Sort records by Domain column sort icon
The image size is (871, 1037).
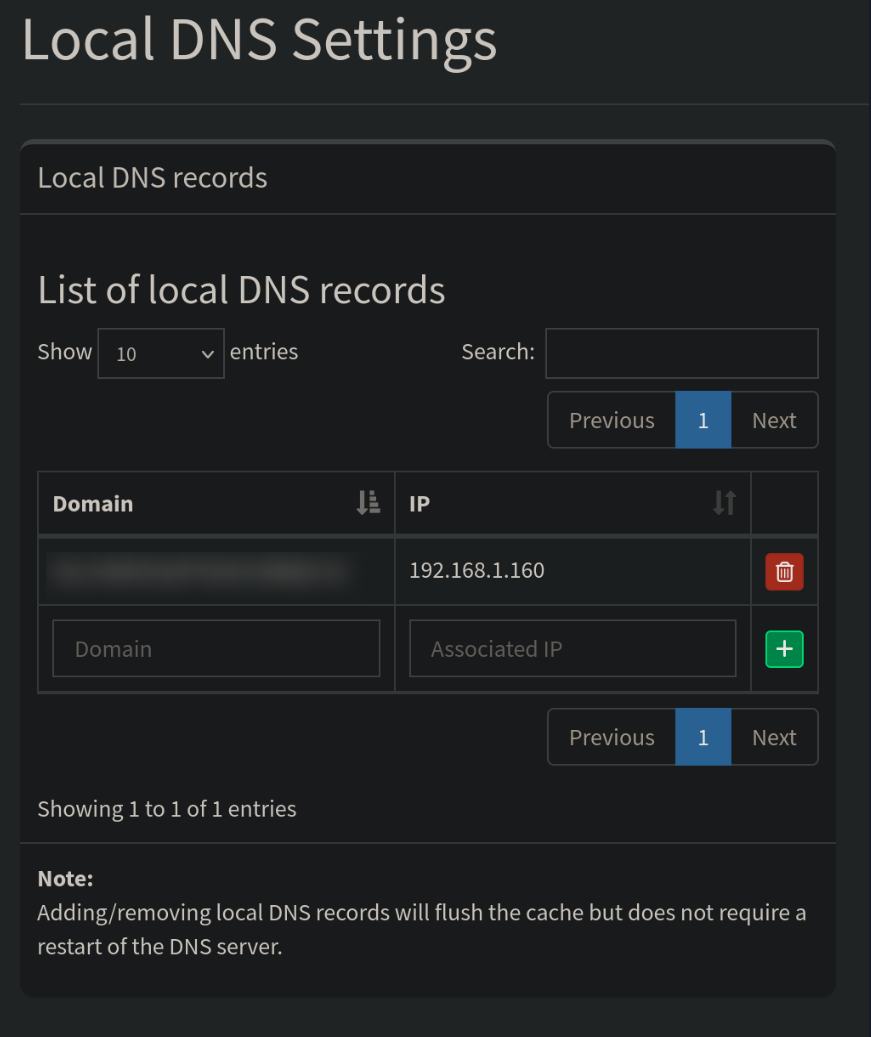368,503
